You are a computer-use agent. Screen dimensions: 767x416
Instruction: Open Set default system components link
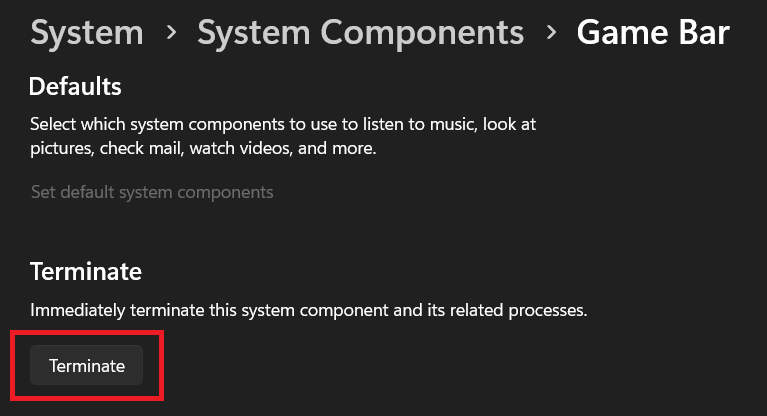pos(152,191)
